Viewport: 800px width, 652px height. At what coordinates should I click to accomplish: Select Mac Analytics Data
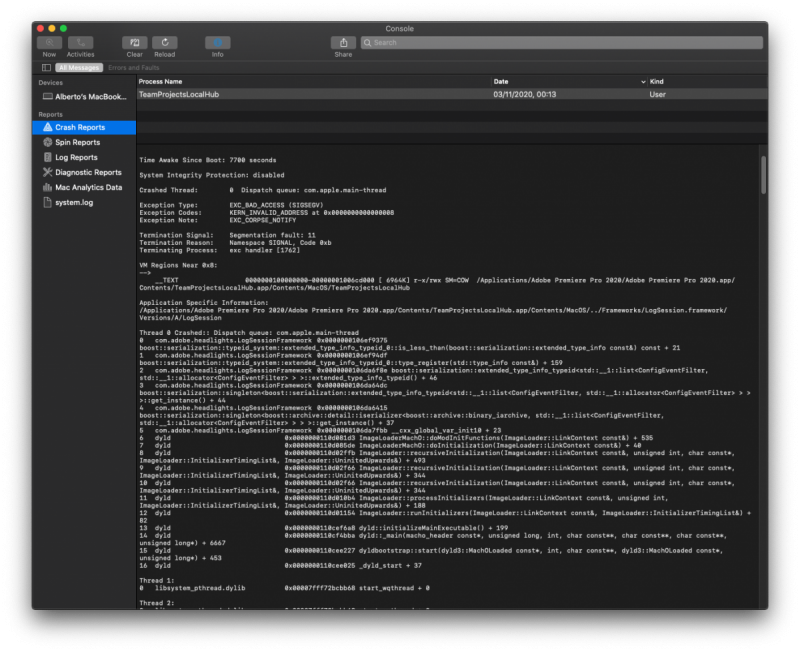[x=88, y=187]
